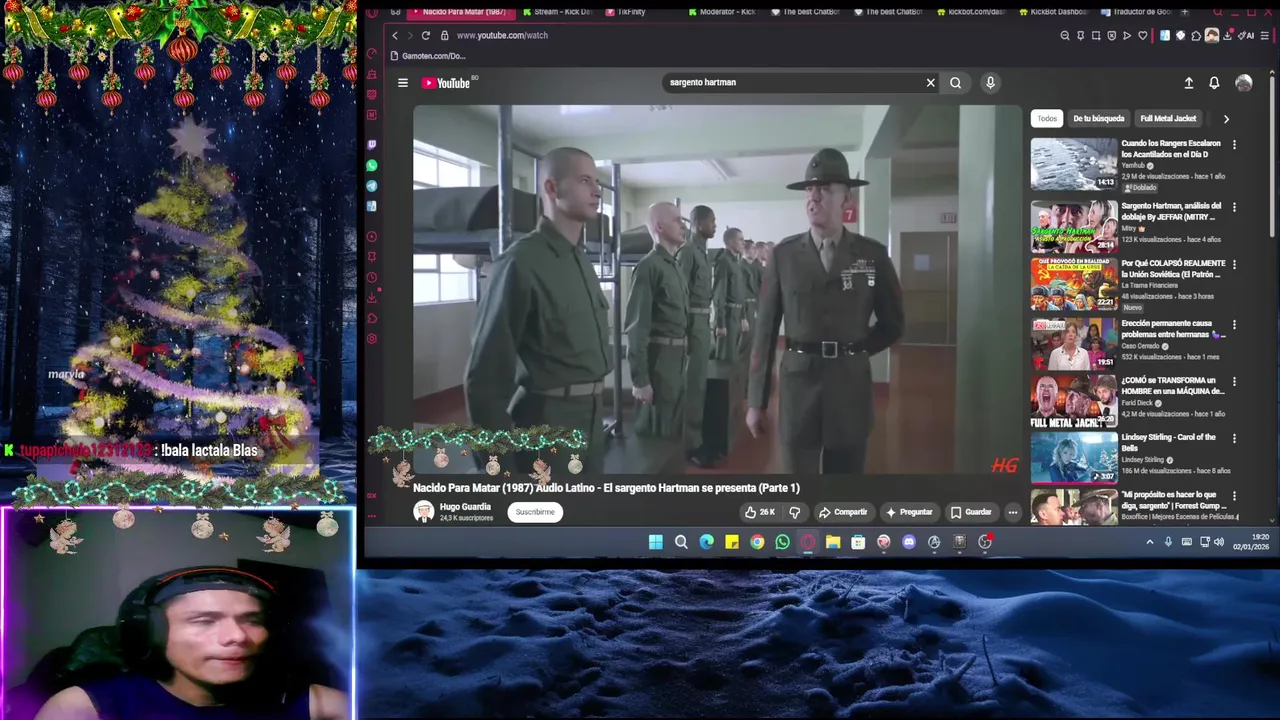Open the Windows Start button

(x=655, y=542)
